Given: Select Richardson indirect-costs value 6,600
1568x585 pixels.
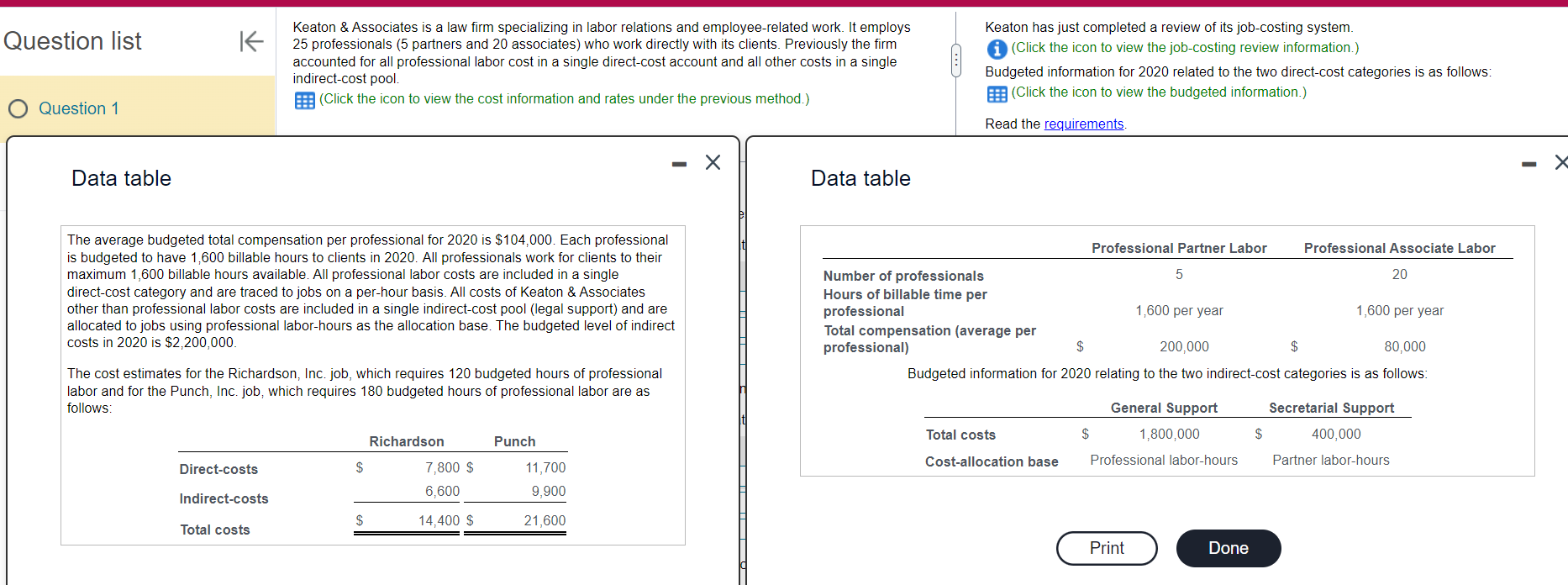Looking at the screenshot, I should [442, 491].
